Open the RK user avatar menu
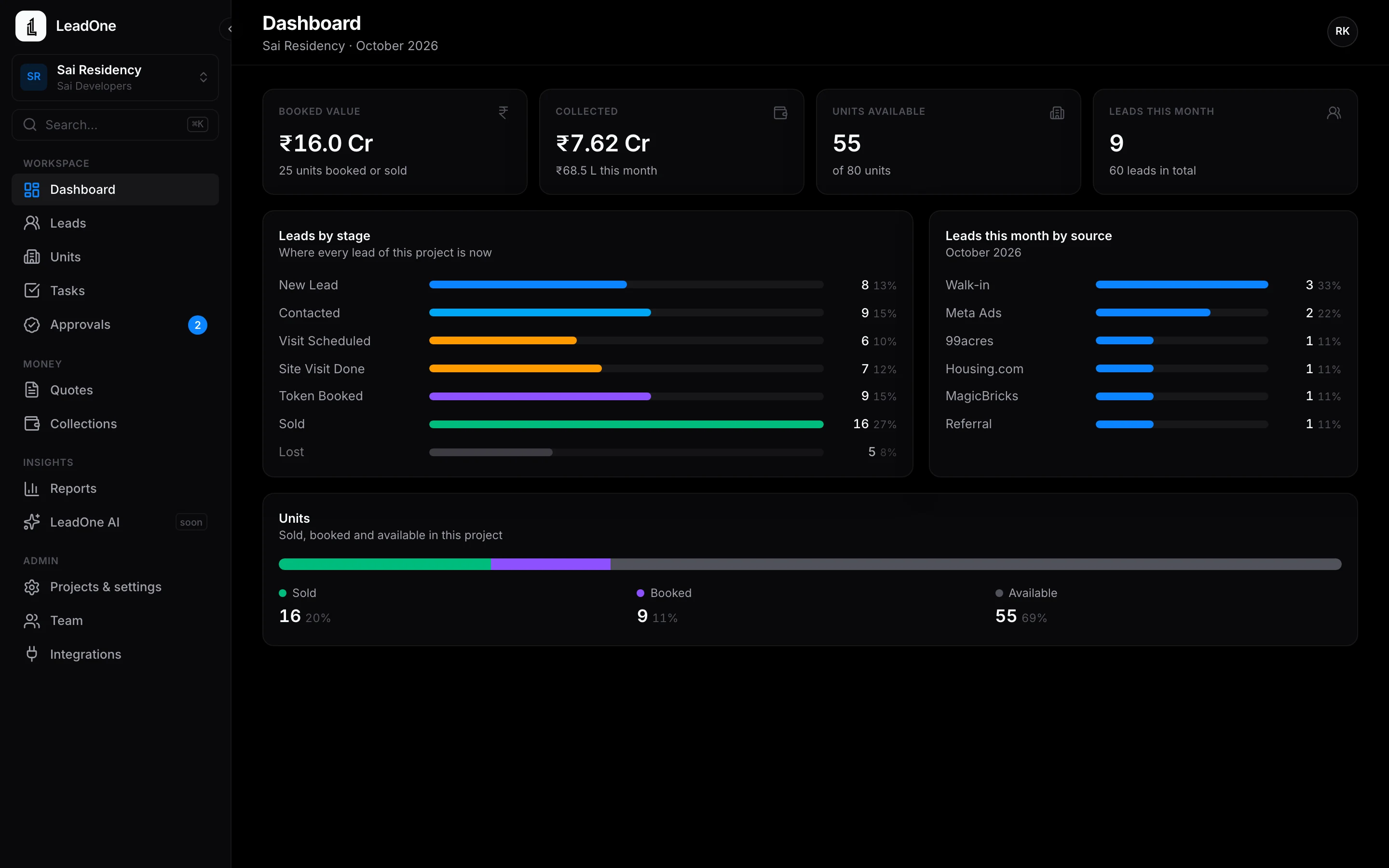This screenshot has height=868, width=1389. point(1342,31)
